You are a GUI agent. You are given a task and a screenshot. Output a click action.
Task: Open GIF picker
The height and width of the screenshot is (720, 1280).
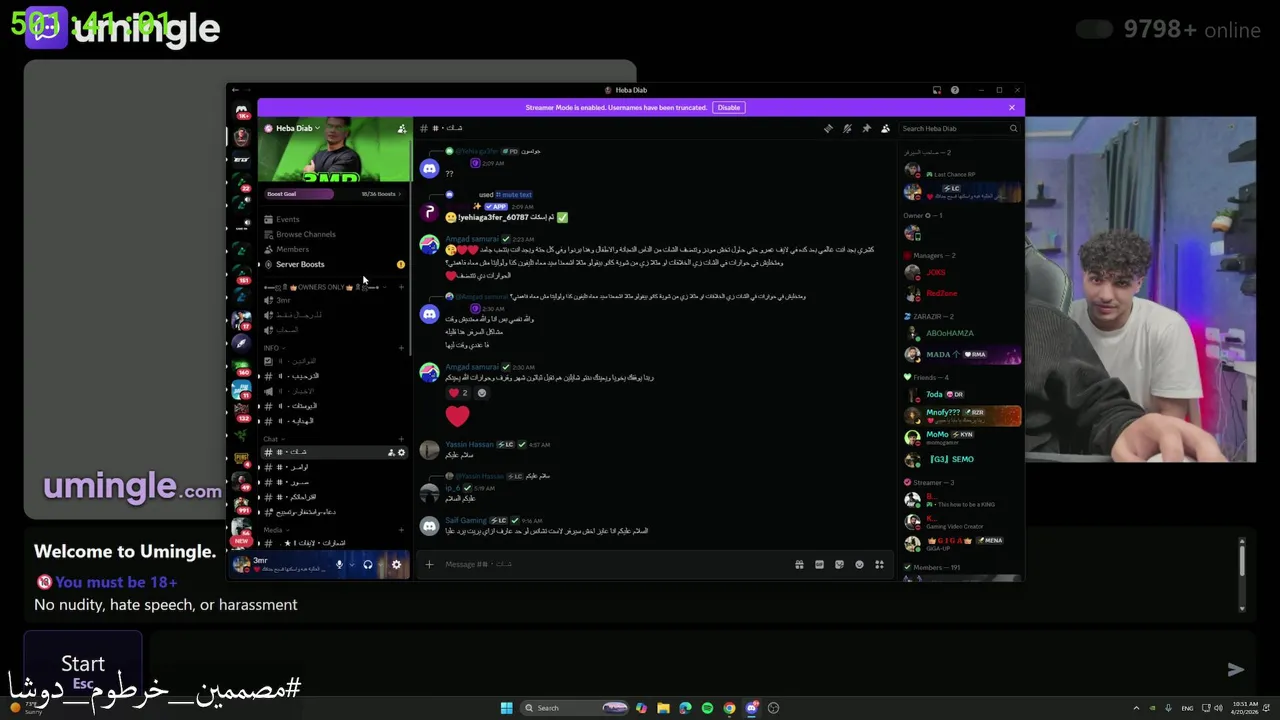(x=819, y=564)
